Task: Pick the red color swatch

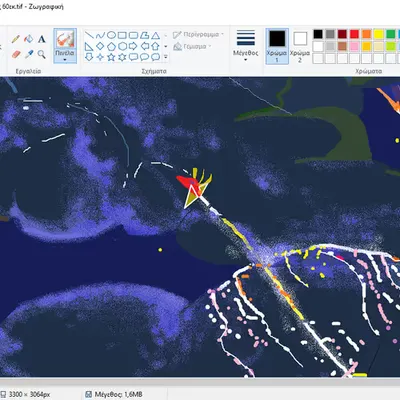Action: click(354, 34)
